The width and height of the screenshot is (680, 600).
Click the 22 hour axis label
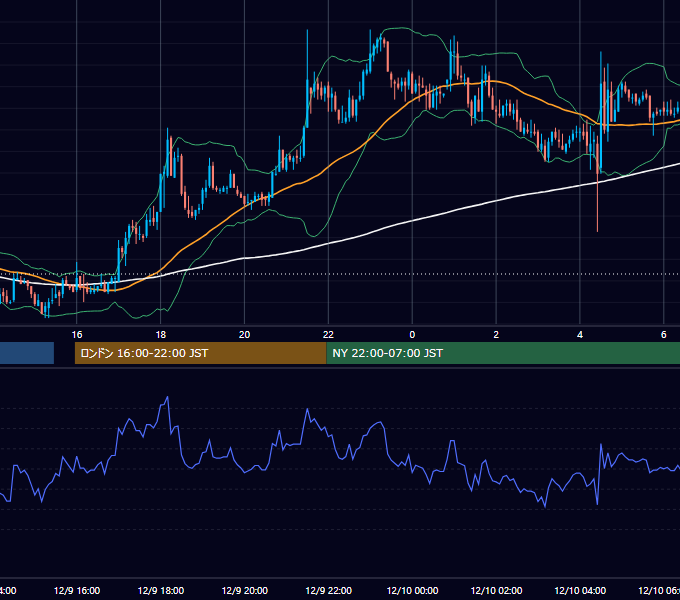[x=328, y=335]
